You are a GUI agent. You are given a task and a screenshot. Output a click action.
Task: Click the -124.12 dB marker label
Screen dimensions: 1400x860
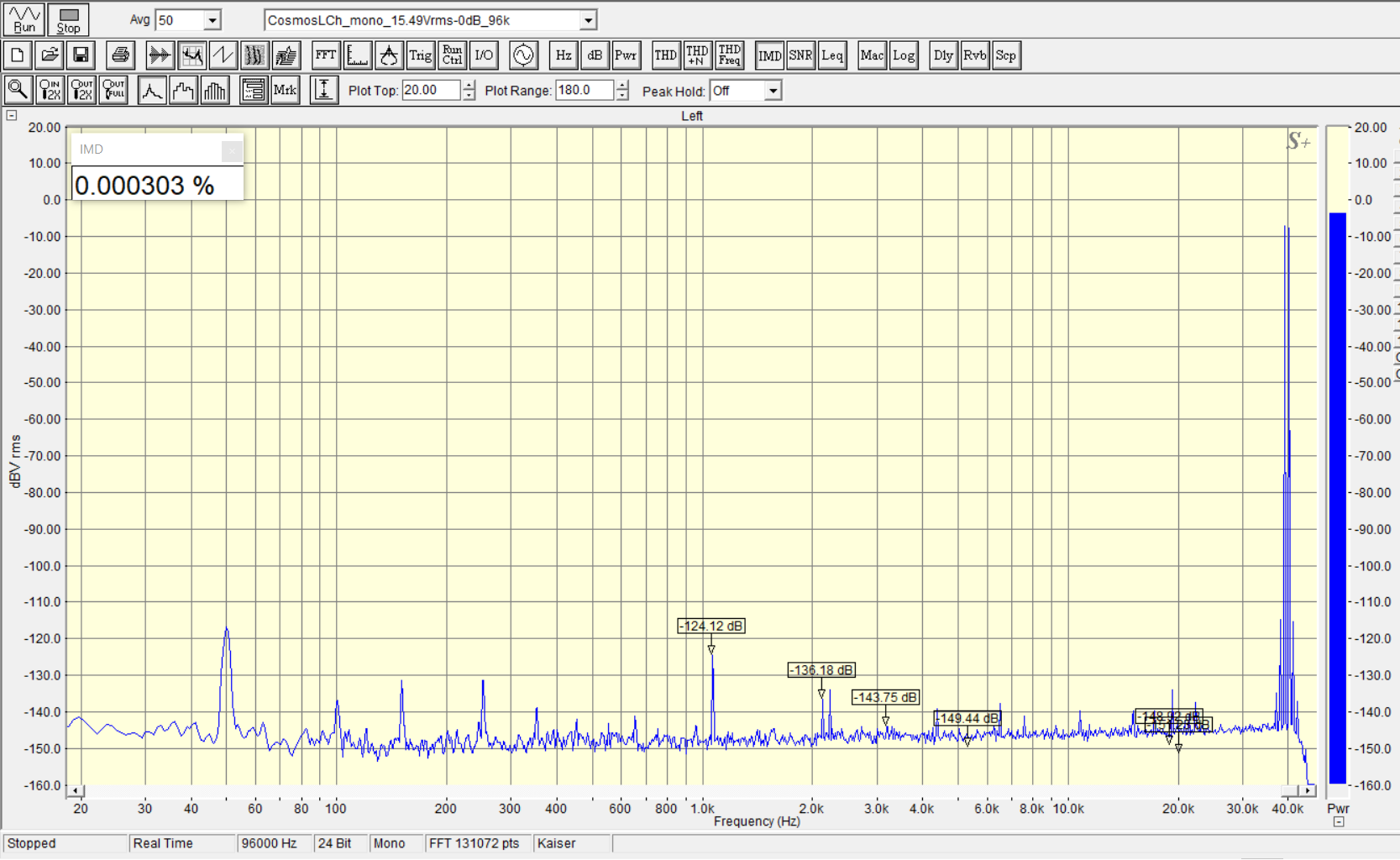[x=711, y=627]
